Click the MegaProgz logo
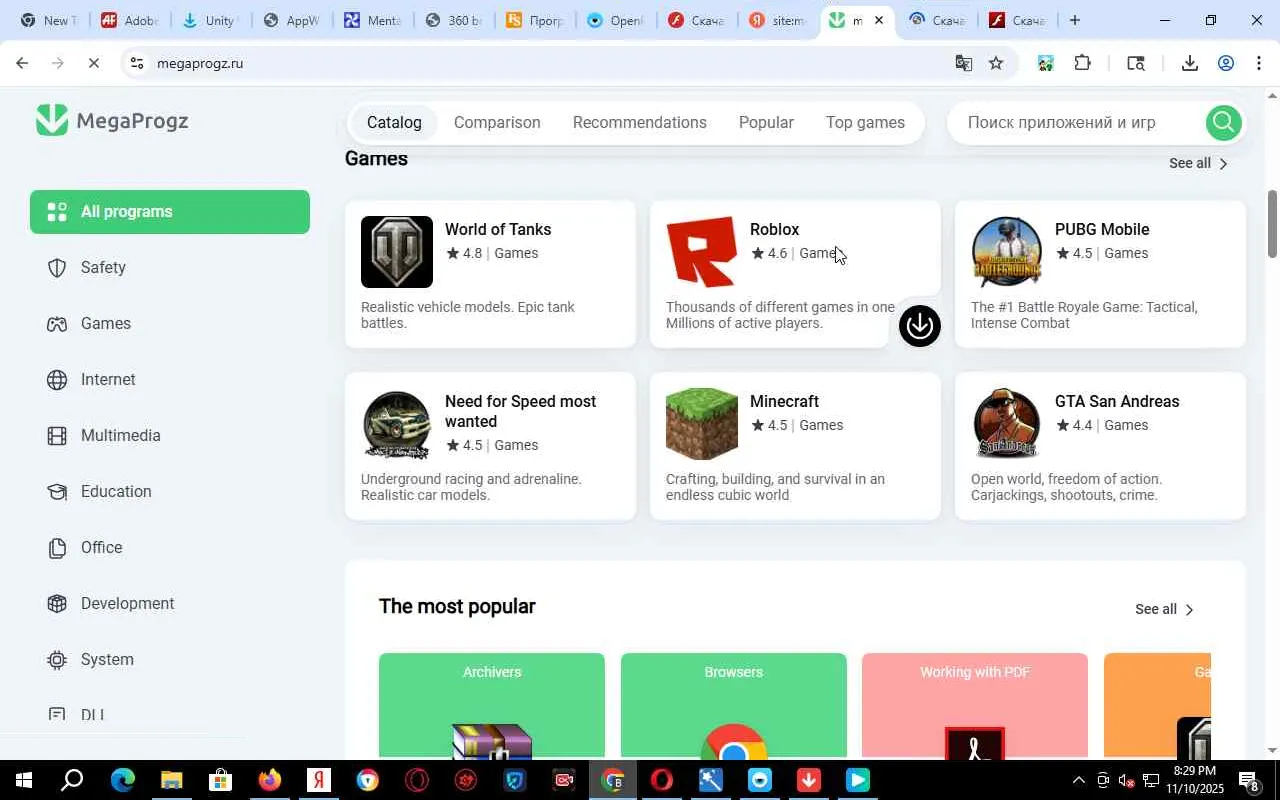This screenshot has width=1280, height=800. (x=112, y=121)
